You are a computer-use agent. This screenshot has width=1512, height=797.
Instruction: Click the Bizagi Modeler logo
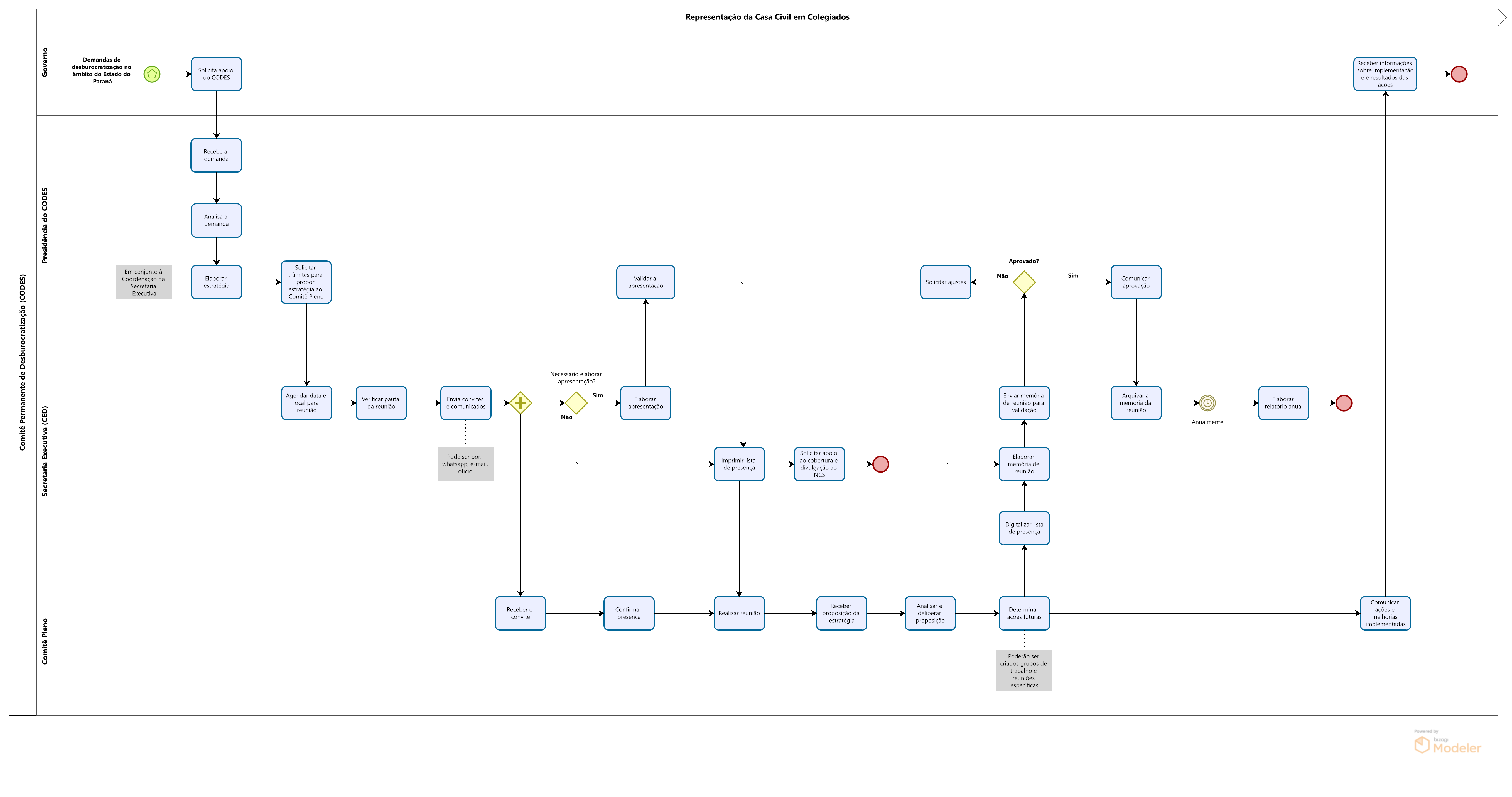click(1447, 742)
